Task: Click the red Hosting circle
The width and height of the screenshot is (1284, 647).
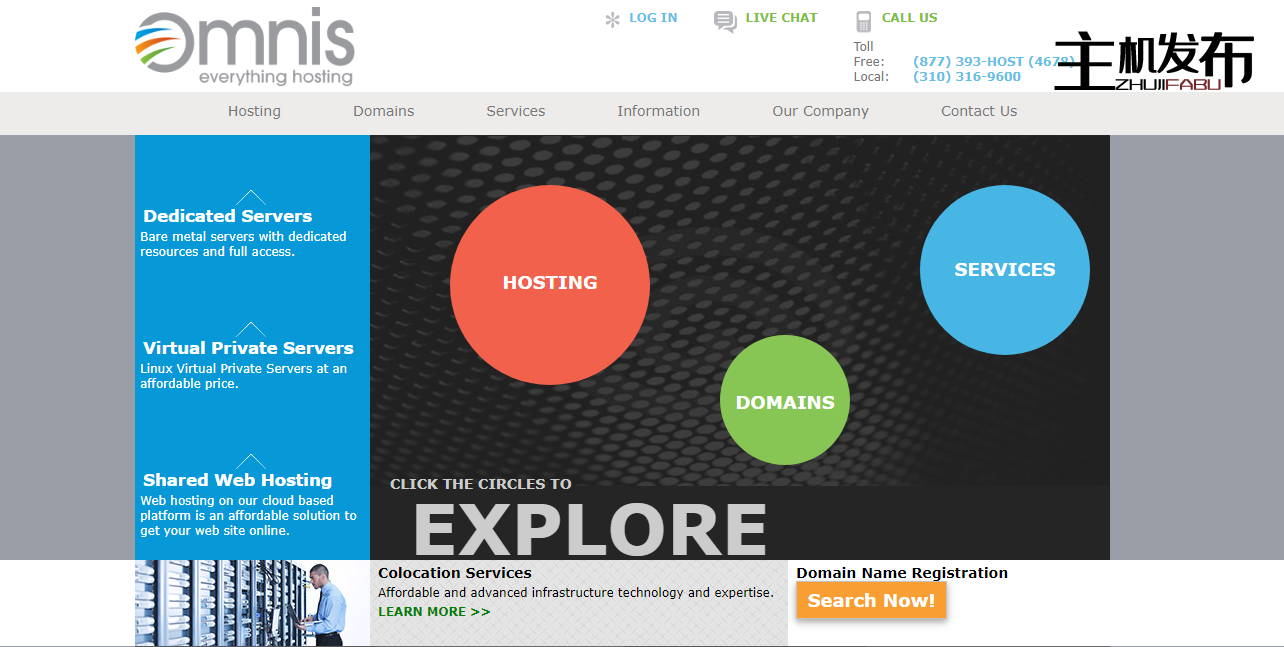Action: point(549,284)
